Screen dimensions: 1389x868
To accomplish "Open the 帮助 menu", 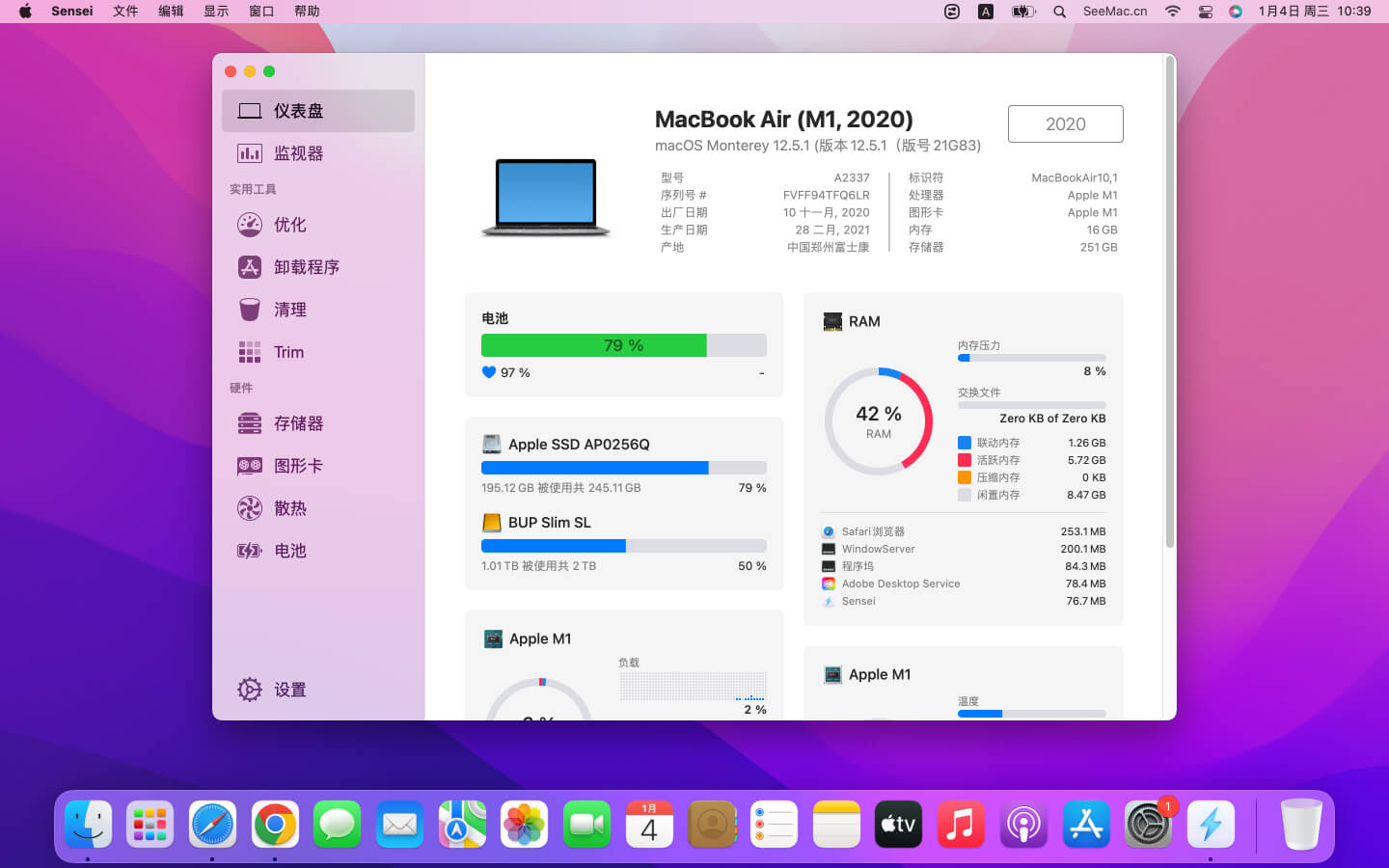I will pyautogui.click(x=307, y=12).
